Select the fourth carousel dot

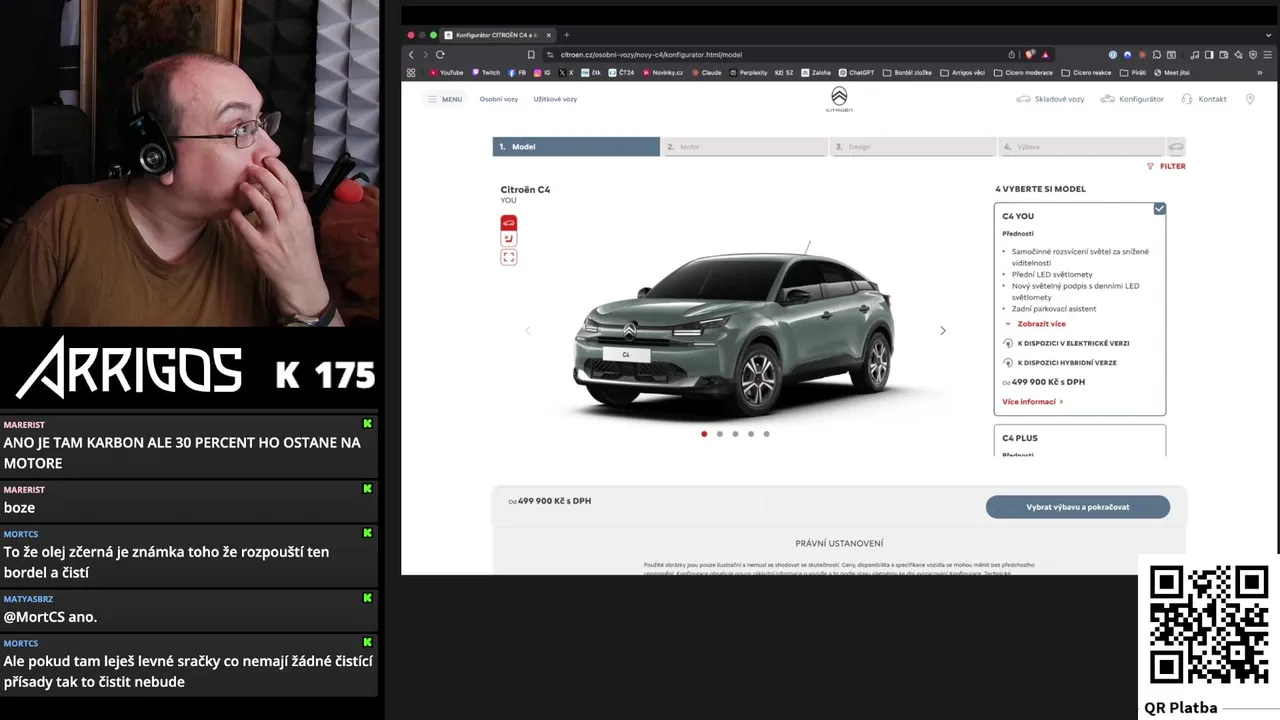pyautogui.click(x=751, y=434)
